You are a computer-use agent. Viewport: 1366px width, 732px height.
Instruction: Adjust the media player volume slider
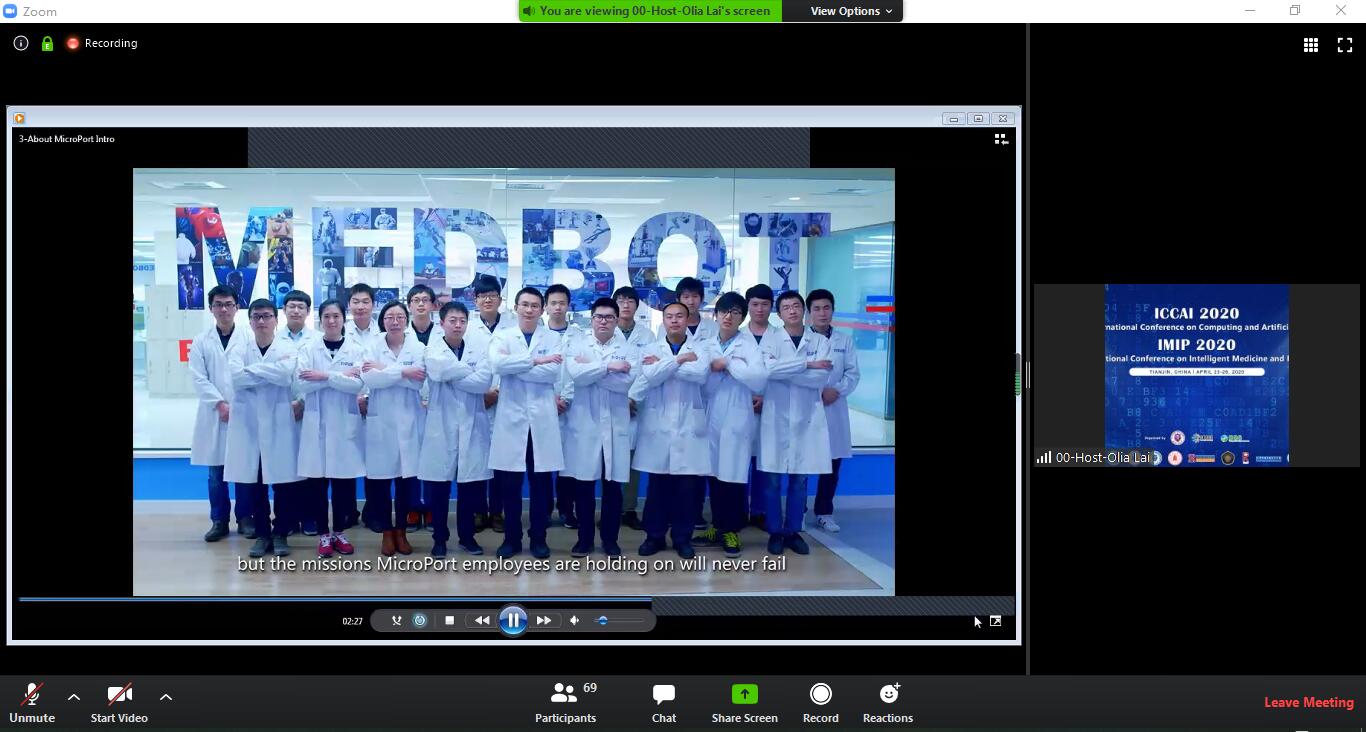[620, 621]
